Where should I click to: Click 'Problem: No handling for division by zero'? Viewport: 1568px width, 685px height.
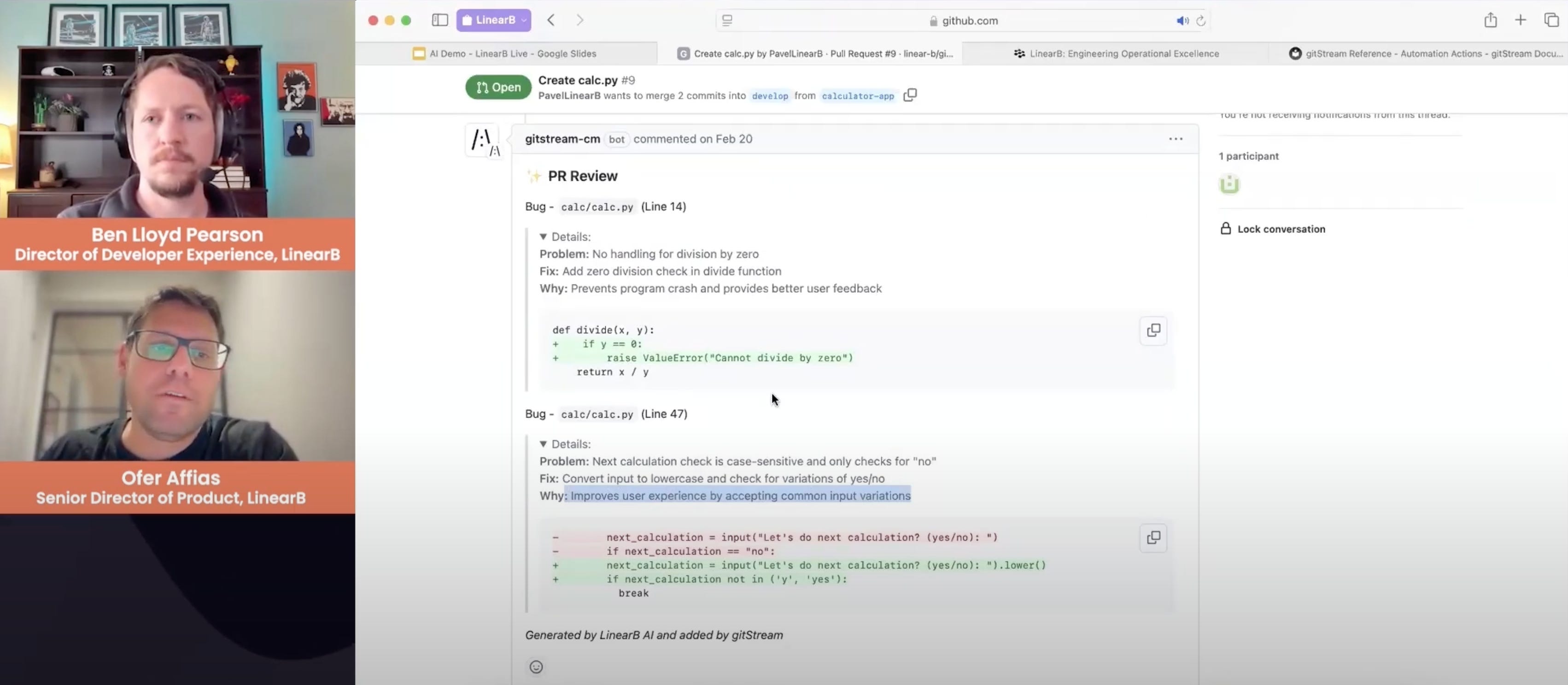pos(649,254)
